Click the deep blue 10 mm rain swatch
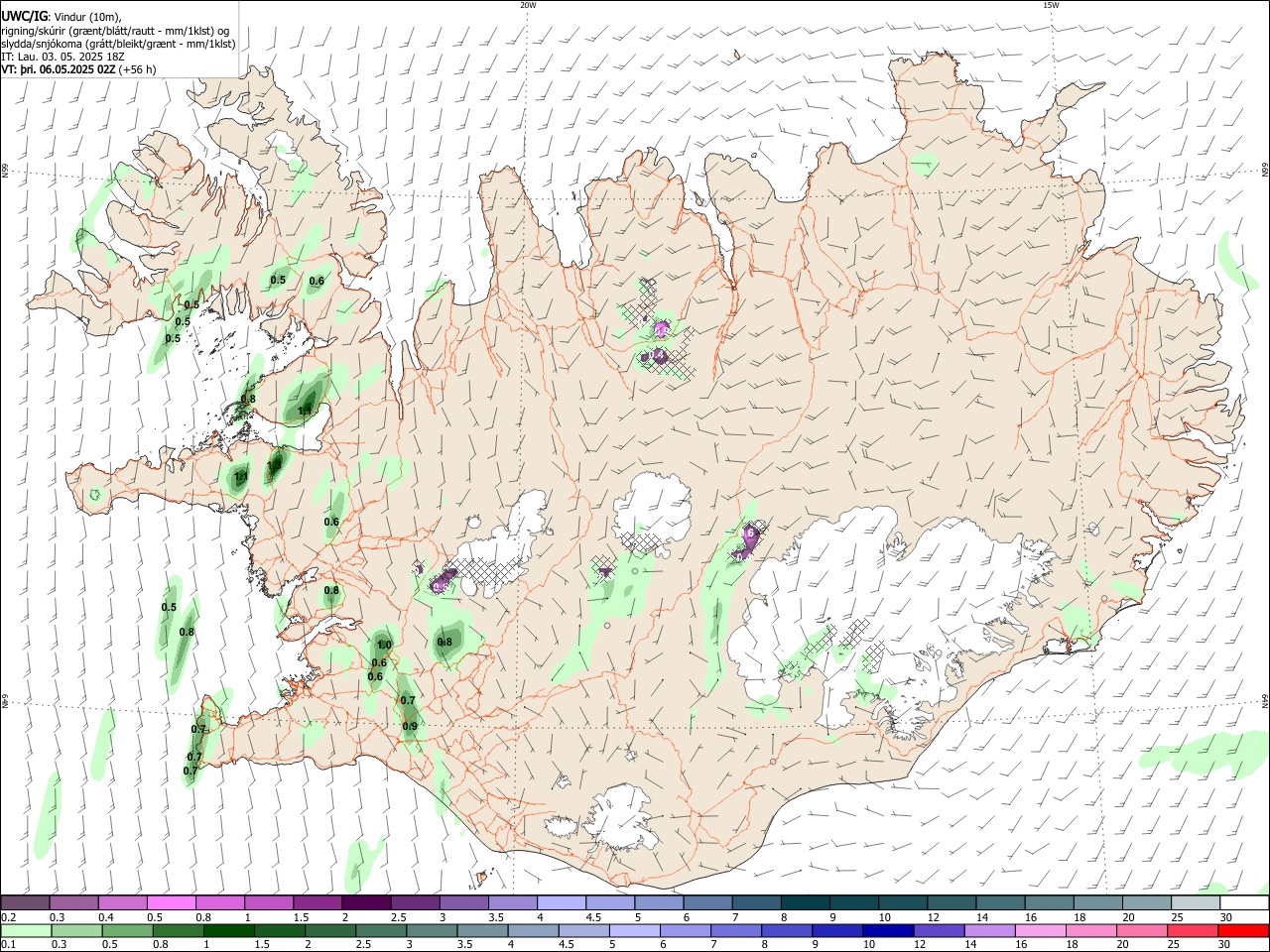 click(x=887, y=931)
